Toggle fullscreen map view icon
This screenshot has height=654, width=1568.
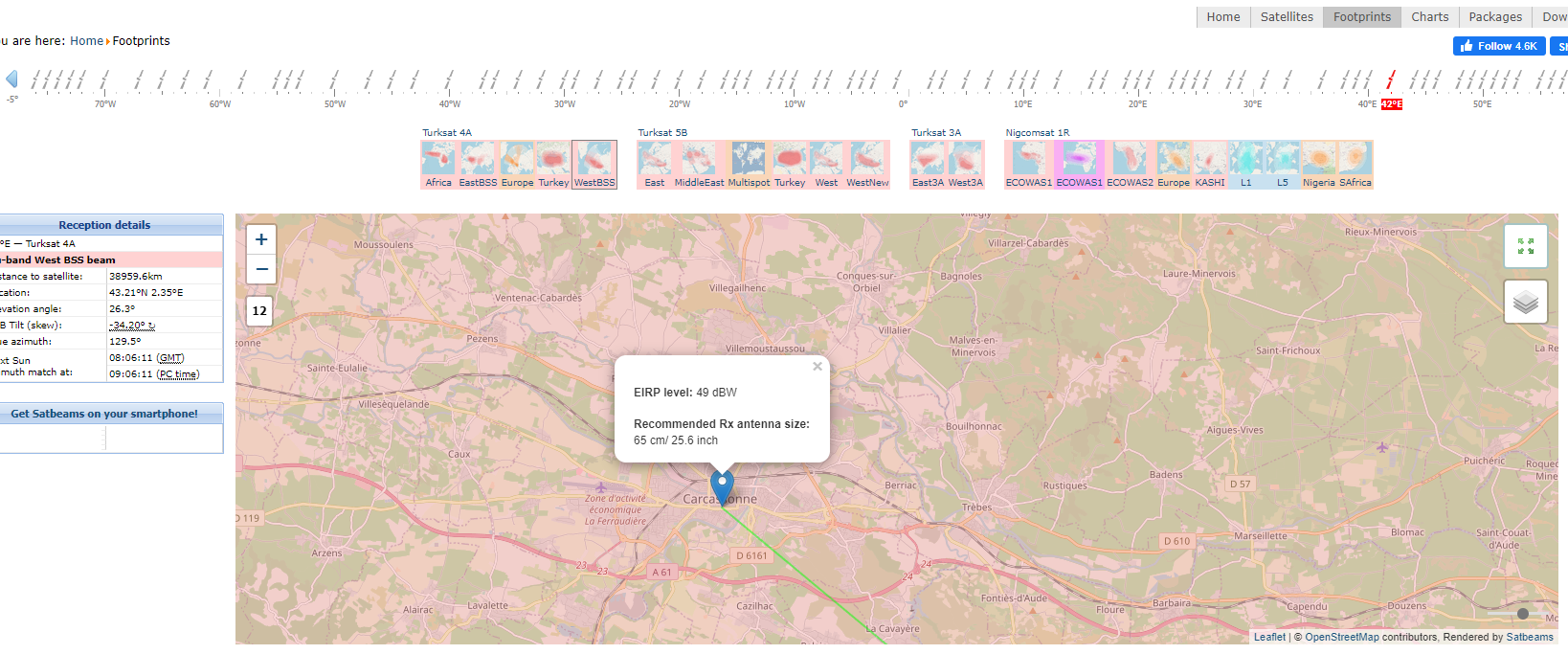(x=1526, y=246)
